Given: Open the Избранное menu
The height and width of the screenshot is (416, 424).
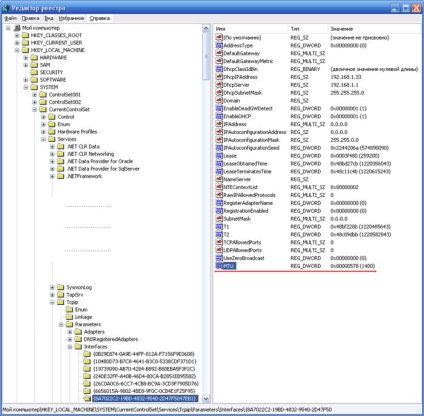Looking at the screenshot, I should [71, 18].
